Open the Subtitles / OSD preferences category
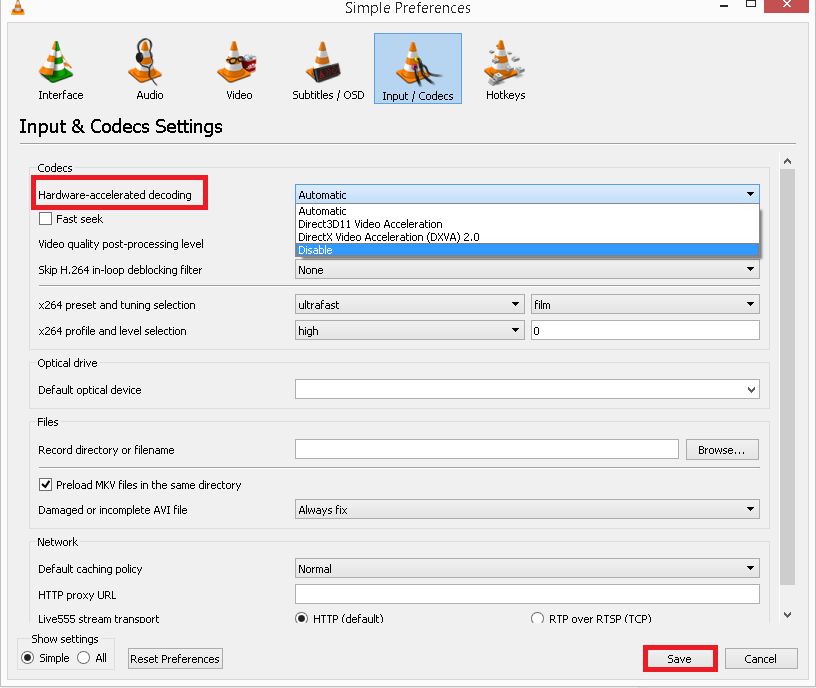The image size is (816, 688). point(328,69)
